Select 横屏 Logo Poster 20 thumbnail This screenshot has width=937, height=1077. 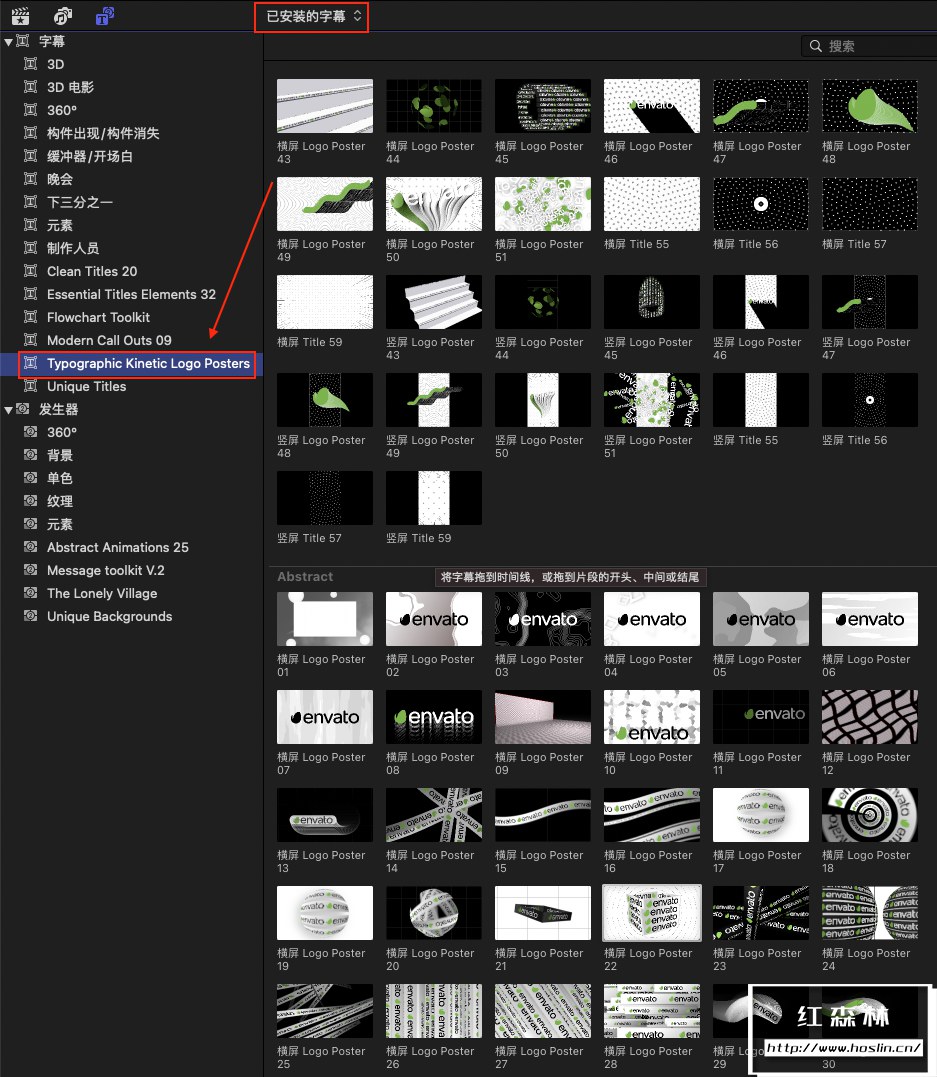434,913
